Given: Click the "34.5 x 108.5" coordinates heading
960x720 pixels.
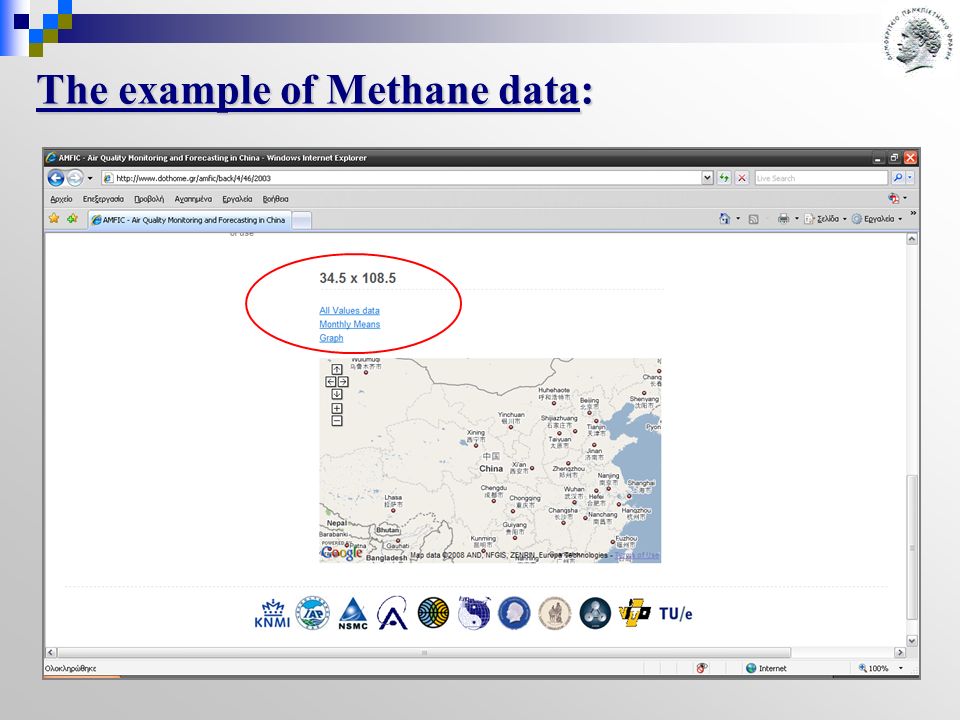Looking at the screenshot, I should (358, 278).
